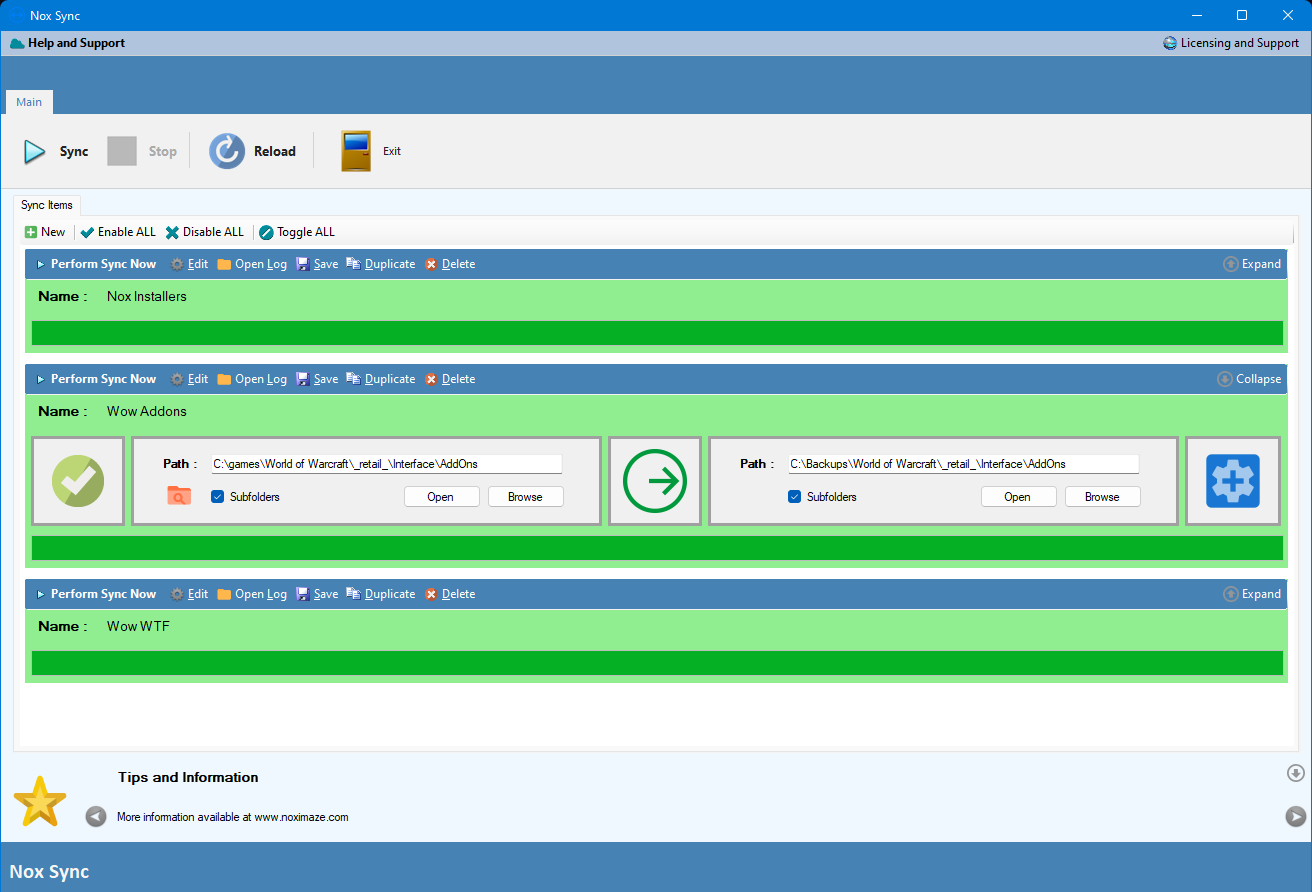Open Log for Wow WTF
The width and height of the screenshot is (1312, 892).
(x=252, y=594)
